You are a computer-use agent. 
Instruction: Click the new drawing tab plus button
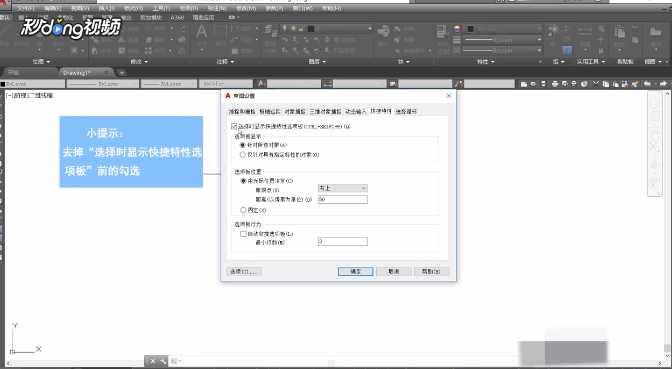click(x=122, y=72)
